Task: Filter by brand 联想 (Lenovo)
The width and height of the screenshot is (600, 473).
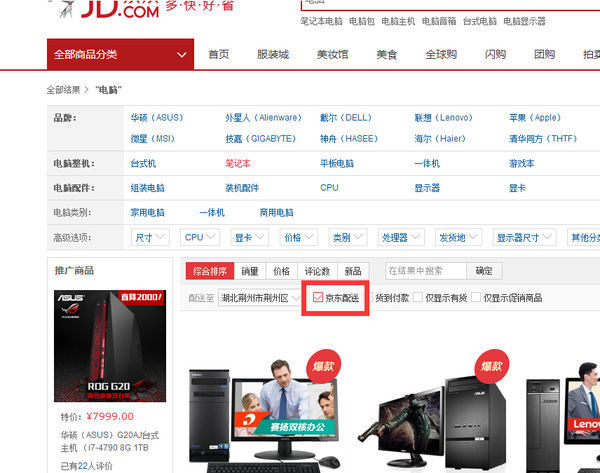Action: pos(443,117)
